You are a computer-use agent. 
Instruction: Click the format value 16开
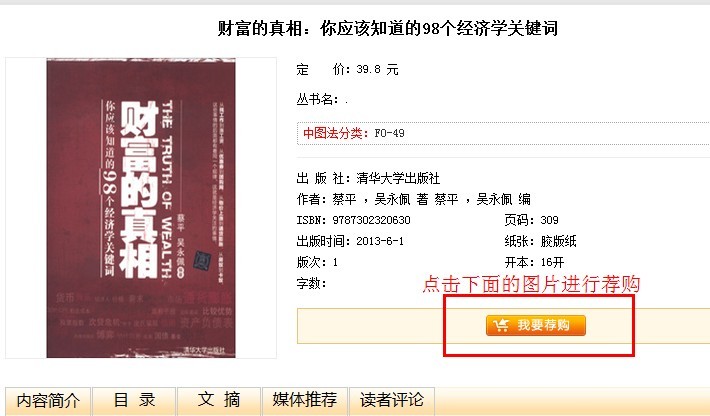(552, 263)
